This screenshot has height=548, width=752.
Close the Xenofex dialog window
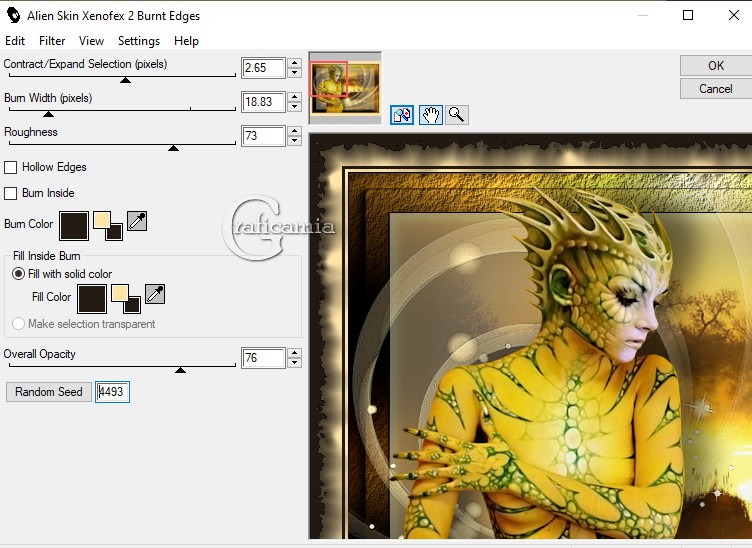click(734, 15)
